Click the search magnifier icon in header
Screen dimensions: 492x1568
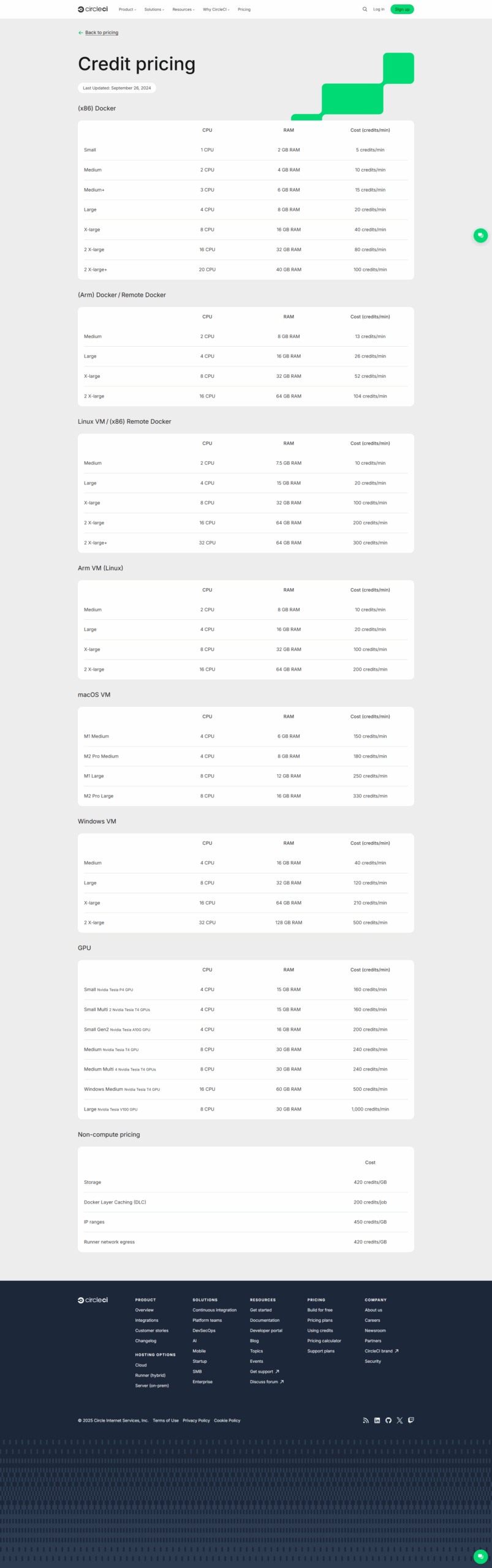click(x=365, y=9)
